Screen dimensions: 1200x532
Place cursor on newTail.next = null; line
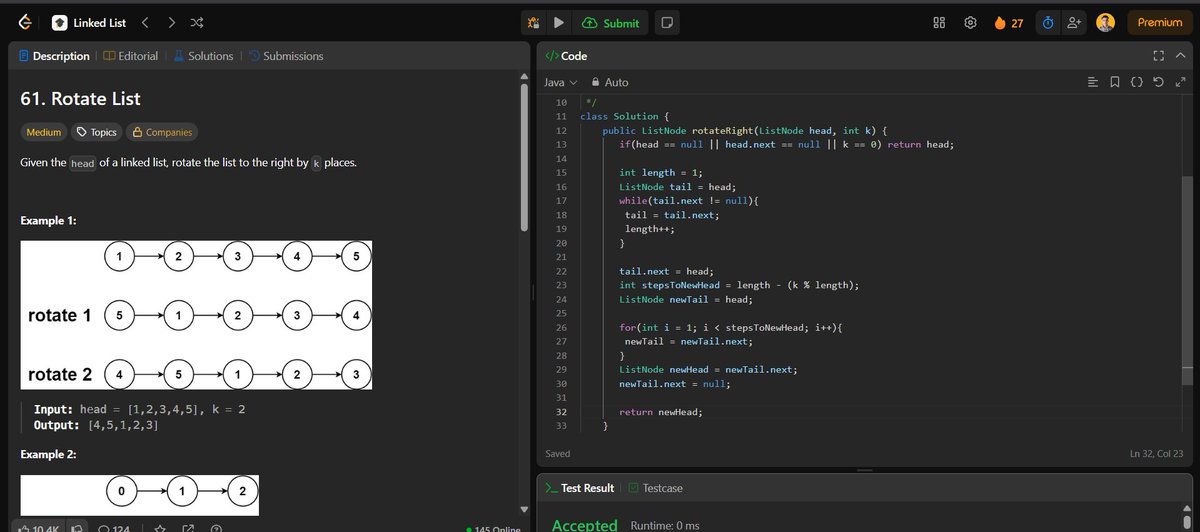tap(674, 384)
